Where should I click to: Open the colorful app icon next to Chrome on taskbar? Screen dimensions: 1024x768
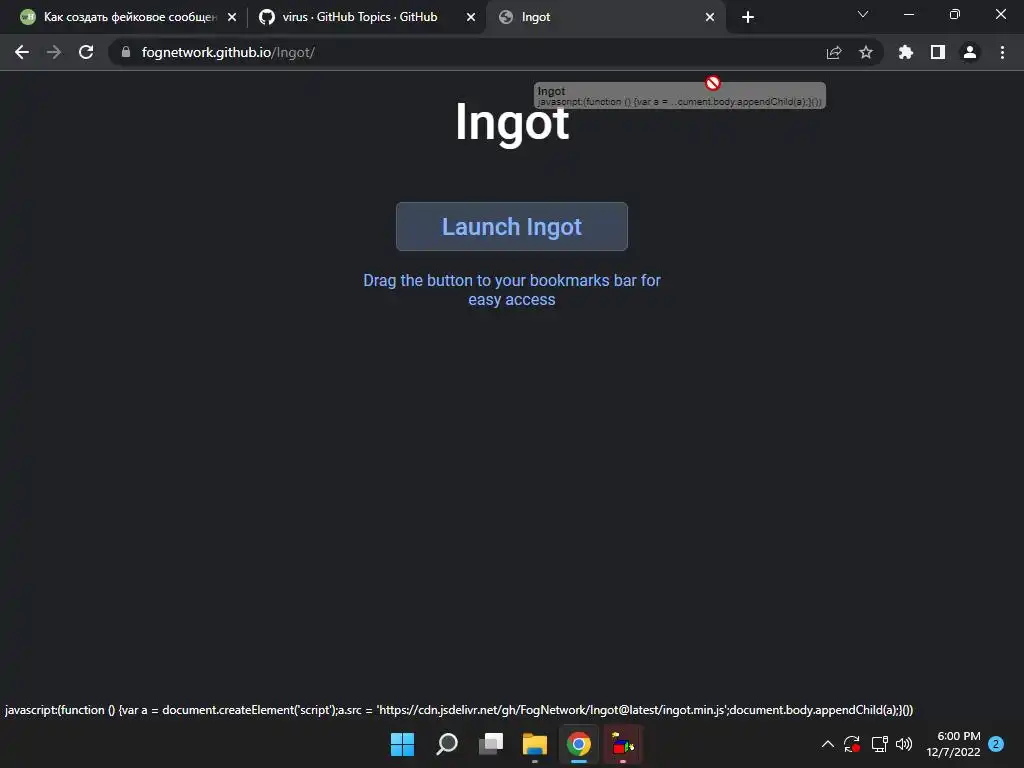[623, 744]
